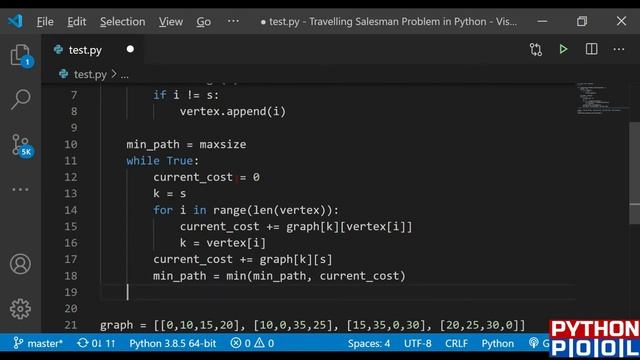Select Python language mode in status bar

coord(498,344)
